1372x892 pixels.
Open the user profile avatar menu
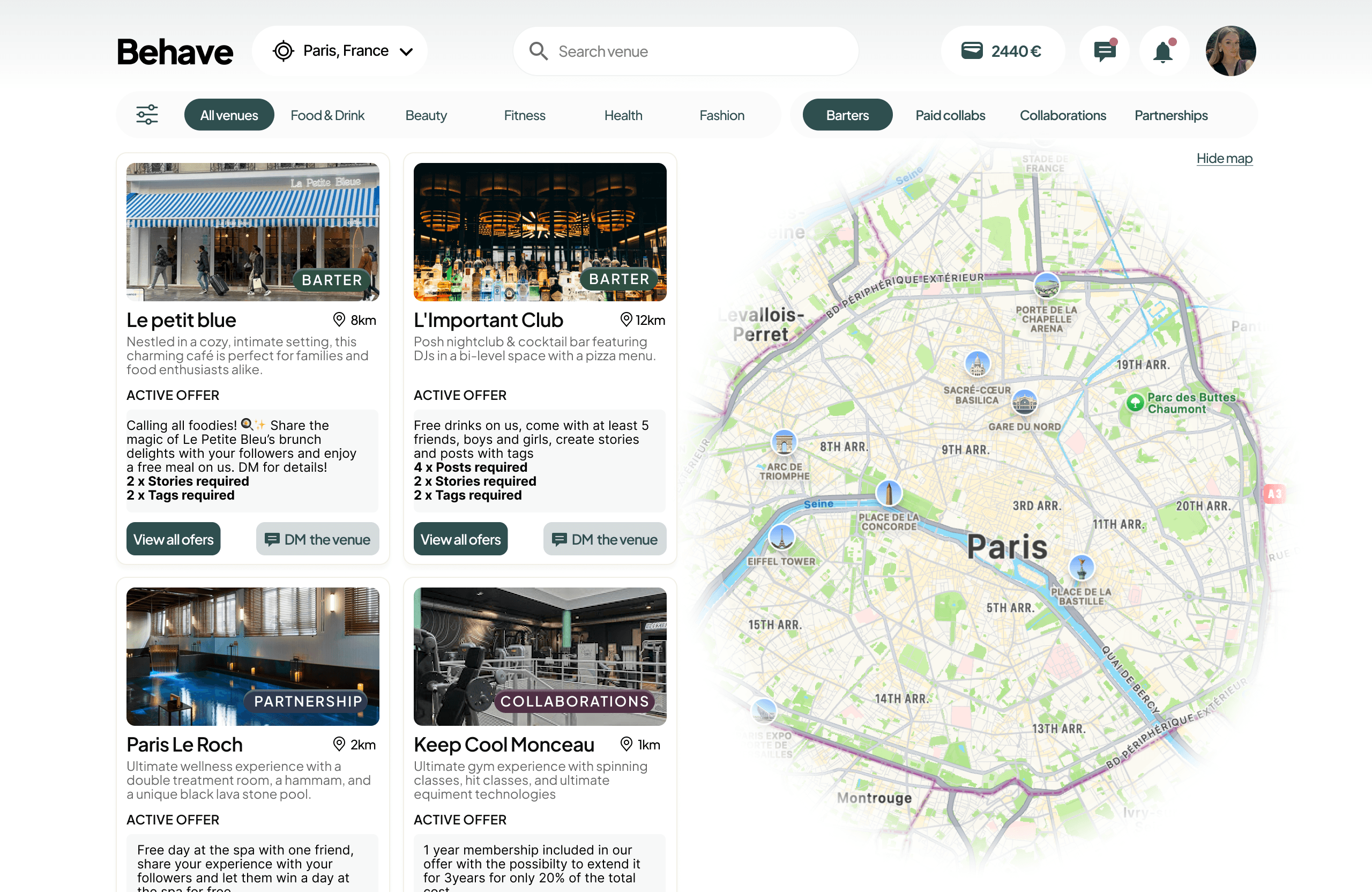(x=1230, y=51)
